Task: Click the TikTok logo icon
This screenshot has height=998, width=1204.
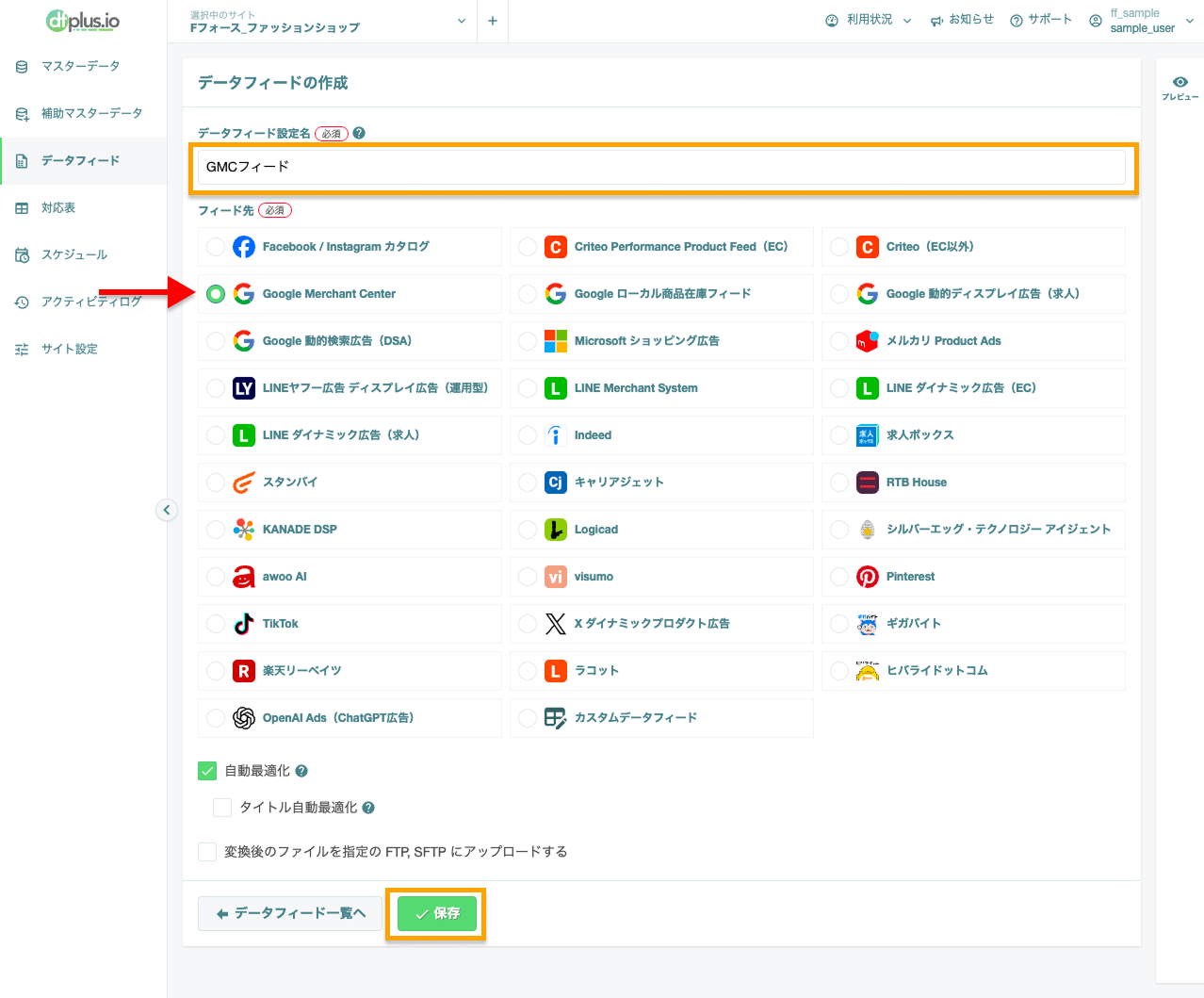Action: (x=244, y=624)
